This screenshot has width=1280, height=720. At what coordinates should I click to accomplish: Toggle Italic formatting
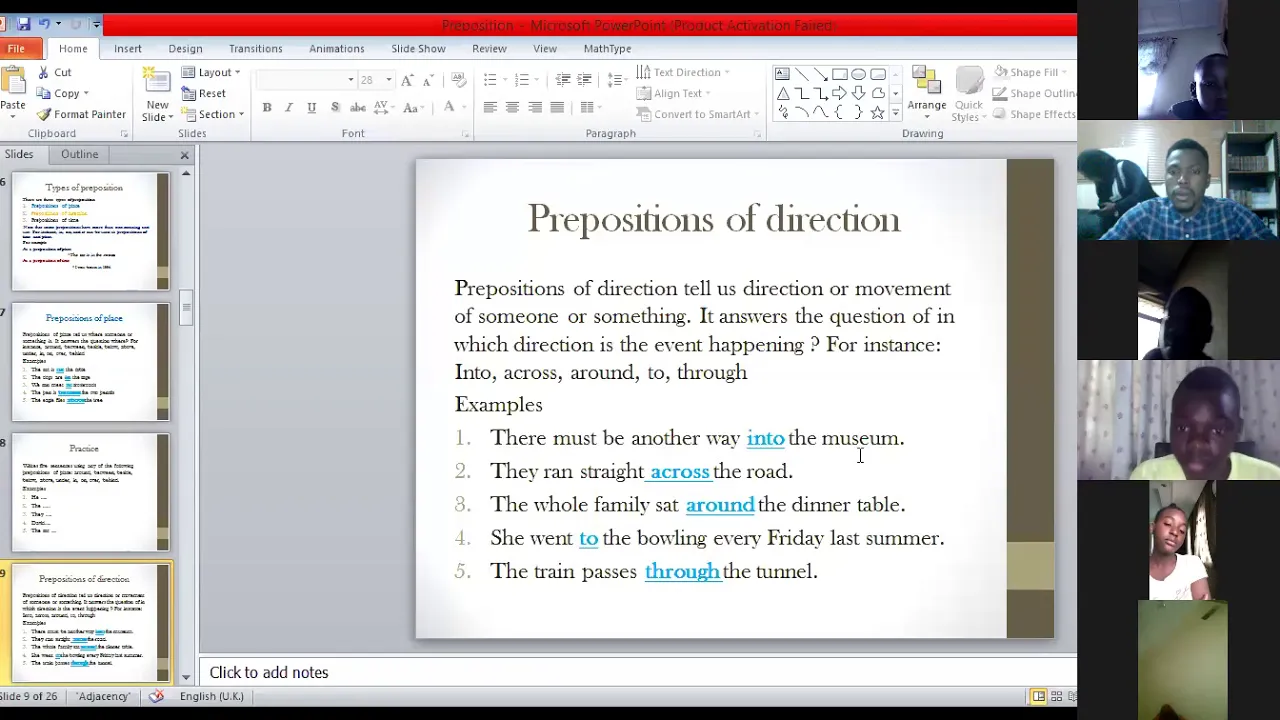[289, 107]
